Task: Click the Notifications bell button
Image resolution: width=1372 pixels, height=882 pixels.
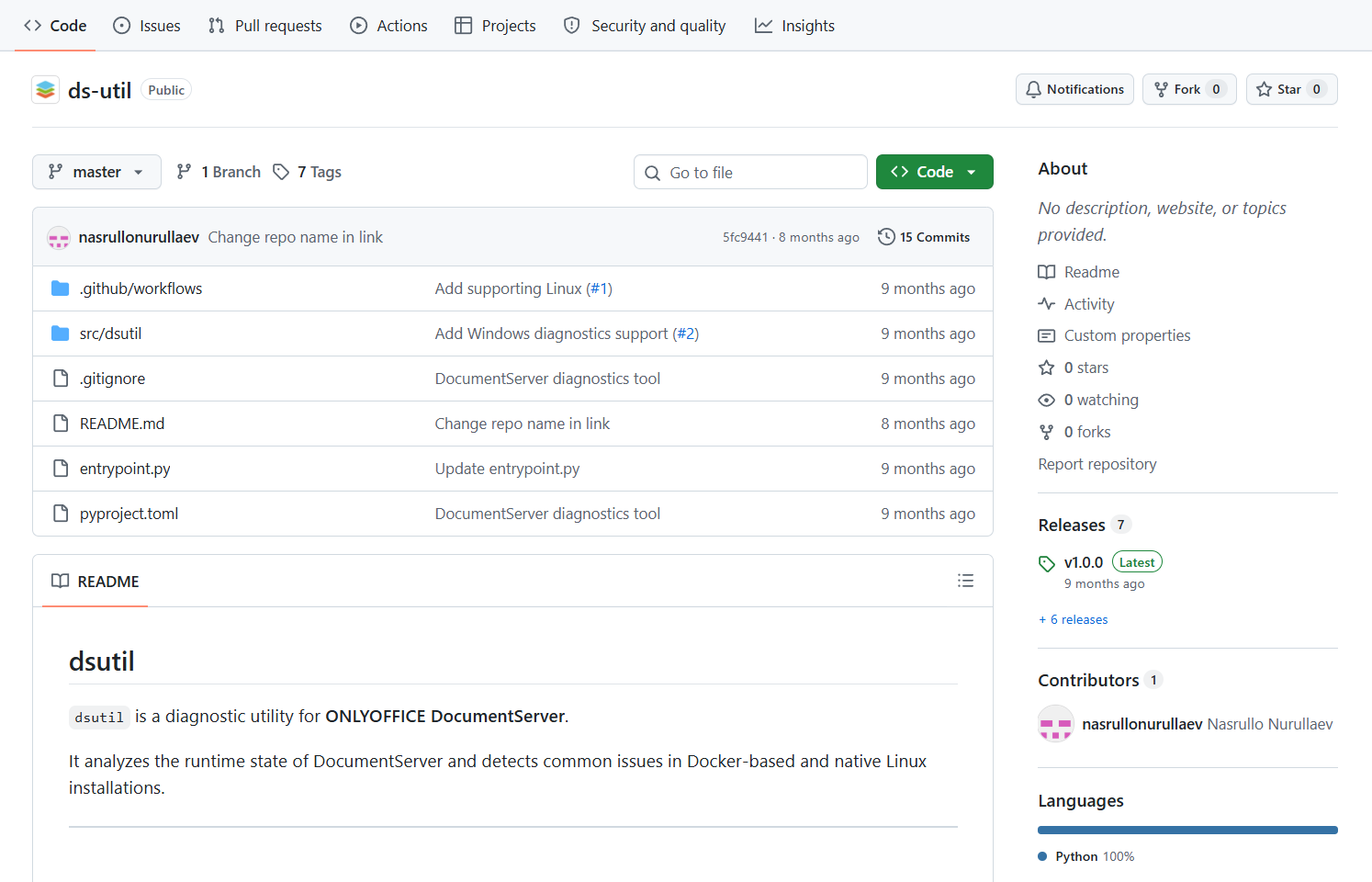Action: click(x=1074, y=89)
